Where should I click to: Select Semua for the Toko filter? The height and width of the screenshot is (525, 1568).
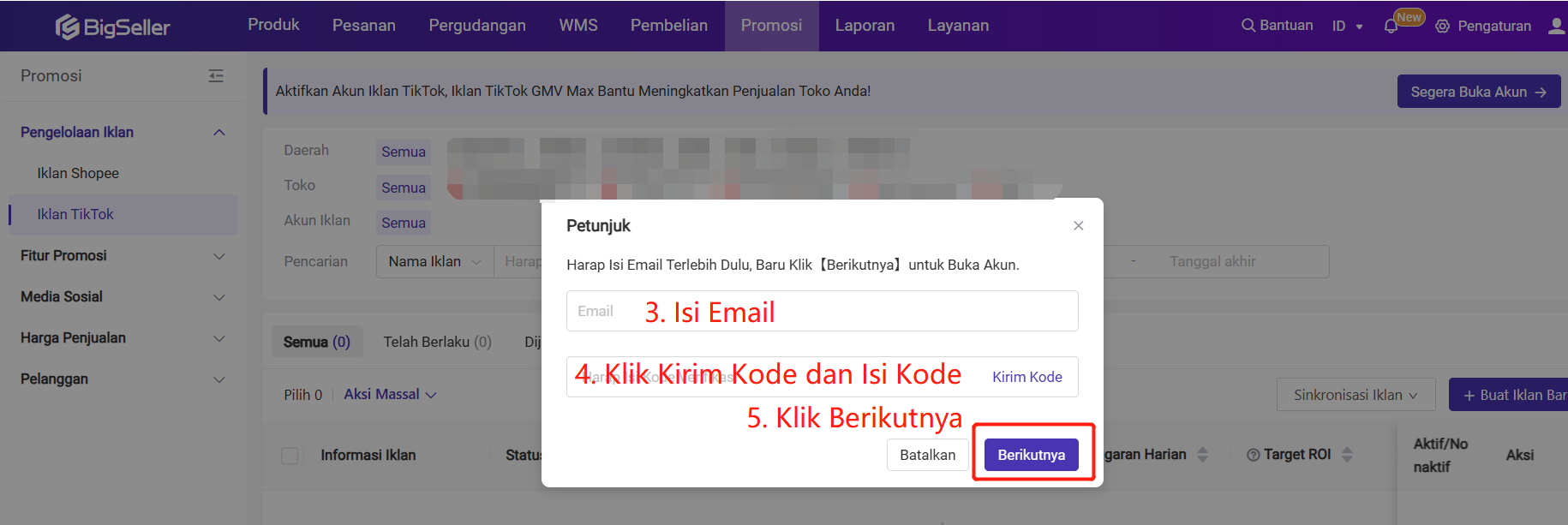pyautogui.click(x=404, y=188)
